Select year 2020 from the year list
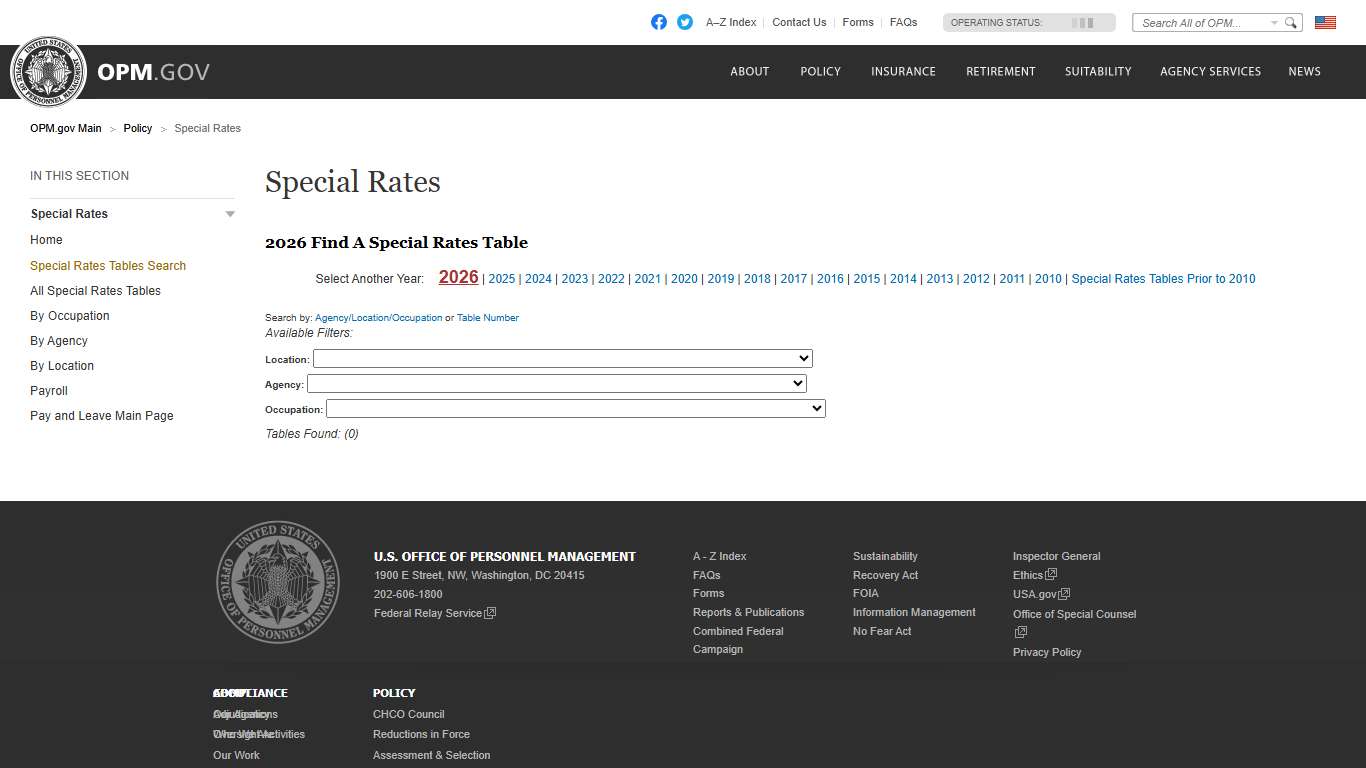 (x=684, y=279)
